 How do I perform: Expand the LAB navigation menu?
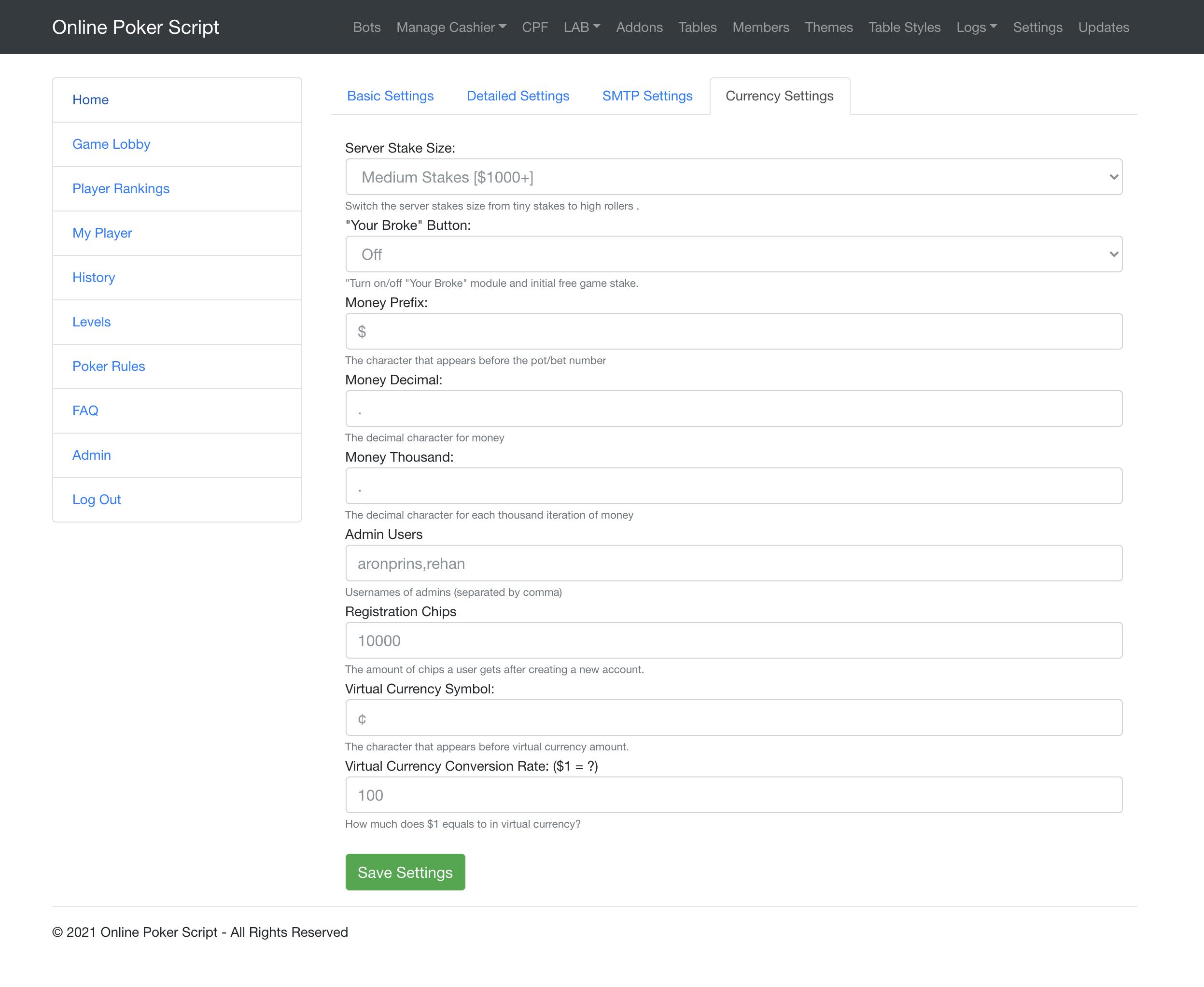tap(582, 28)
